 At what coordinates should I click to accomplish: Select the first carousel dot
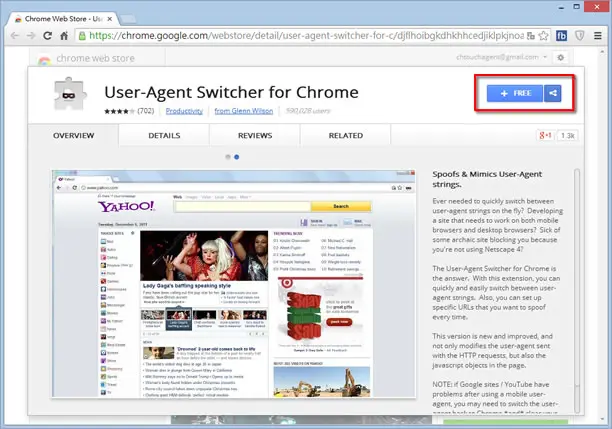[x=228, y=157]
